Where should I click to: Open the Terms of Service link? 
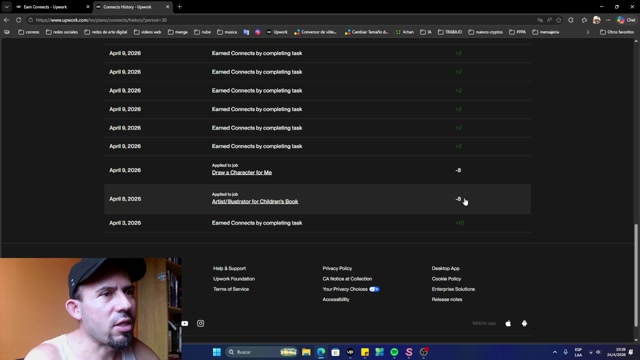[231, 289]
